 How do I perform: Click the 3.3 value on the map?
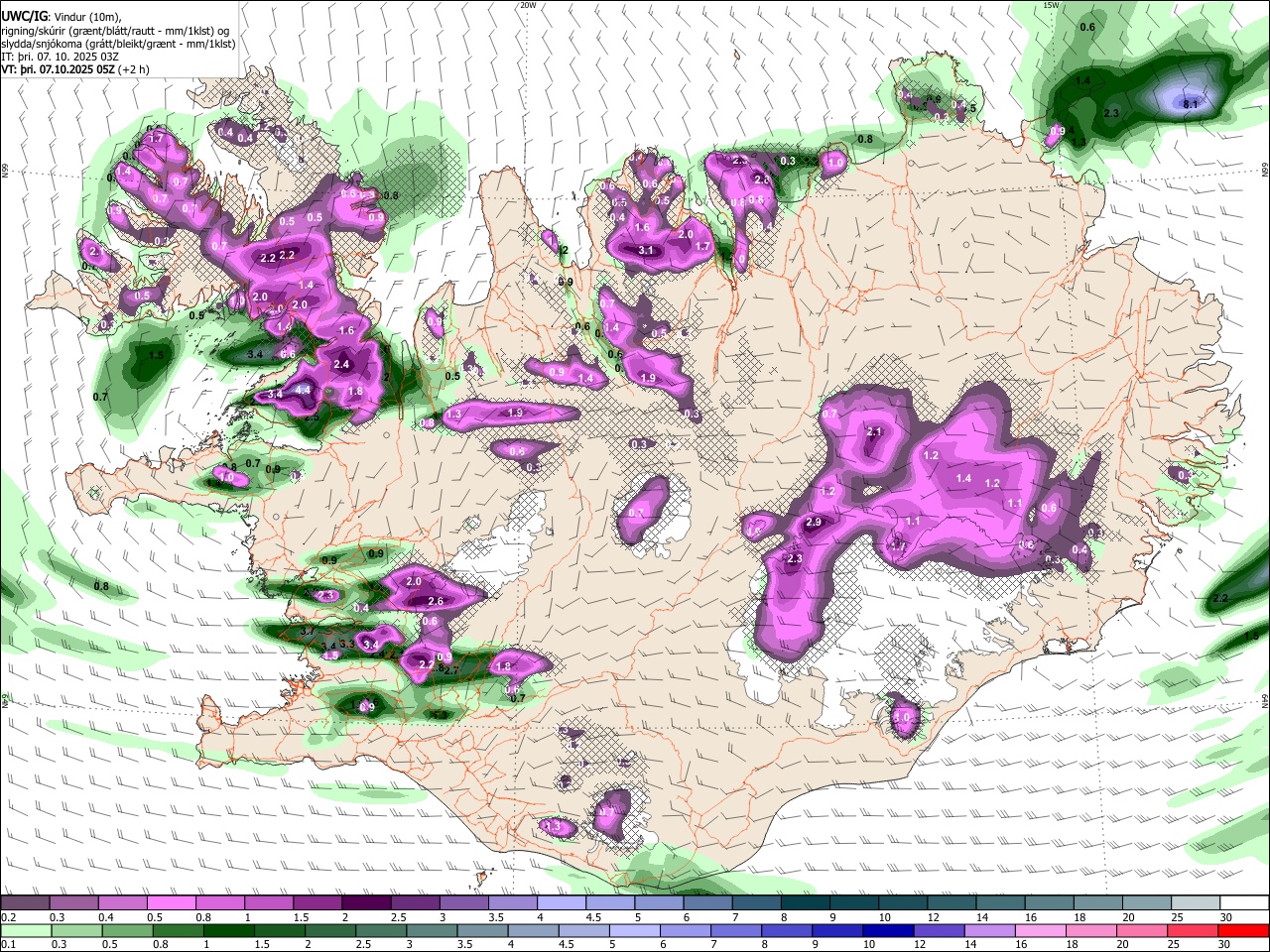(347, 645)
